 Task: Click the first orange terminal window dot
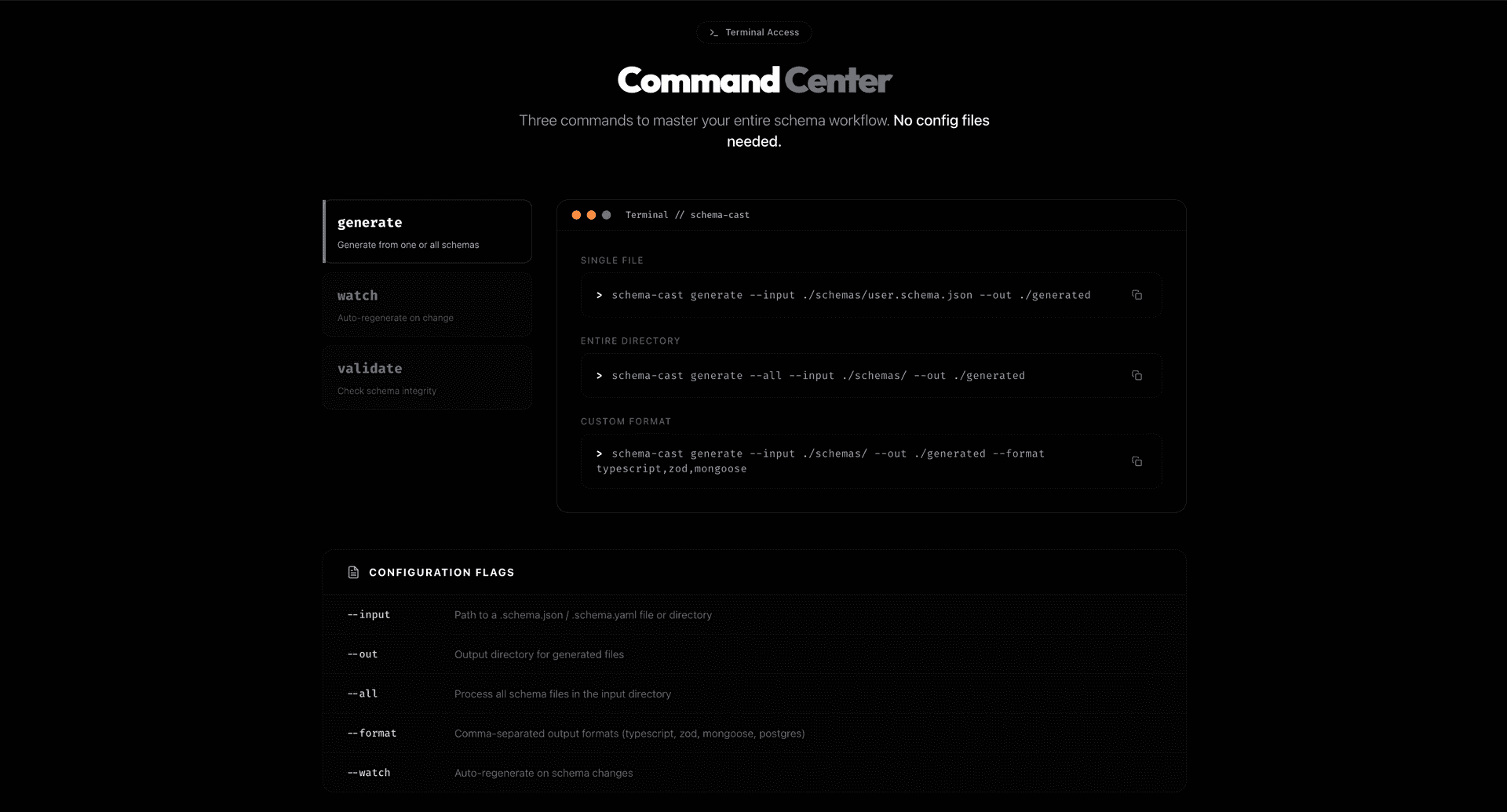pyautogui.click(x=576, y=215)
